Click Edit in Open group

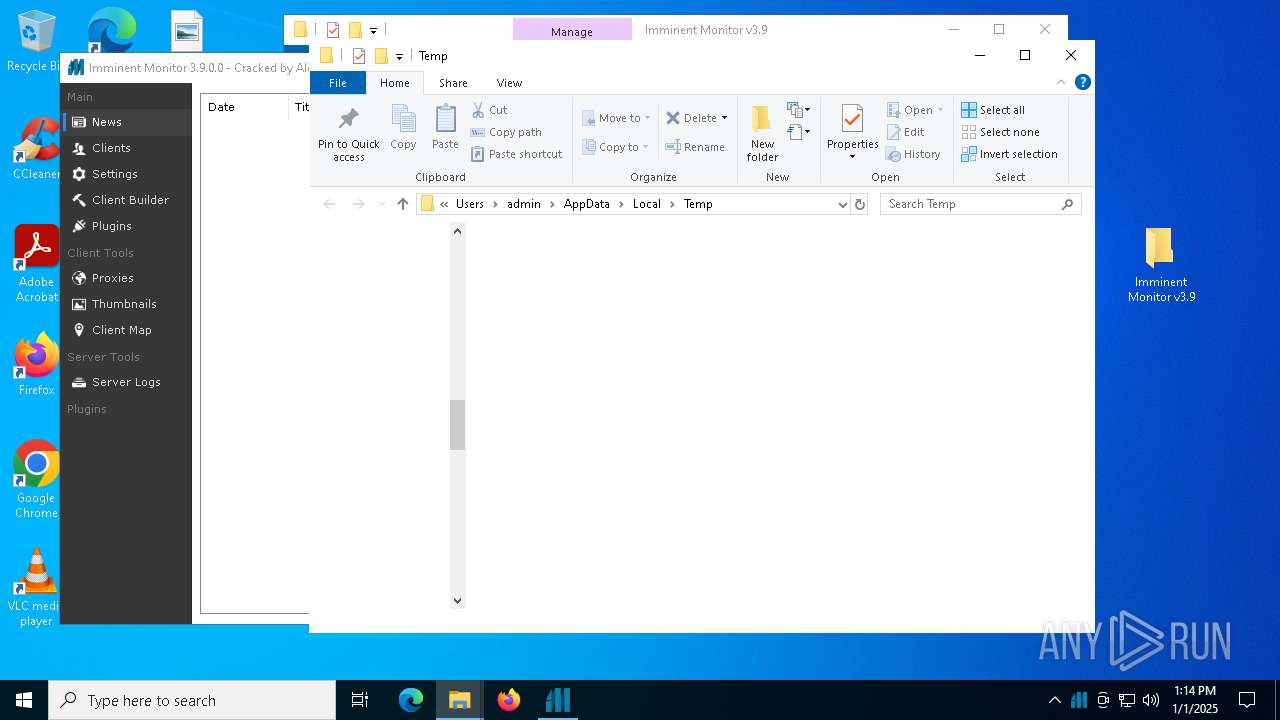click(905, 132)
